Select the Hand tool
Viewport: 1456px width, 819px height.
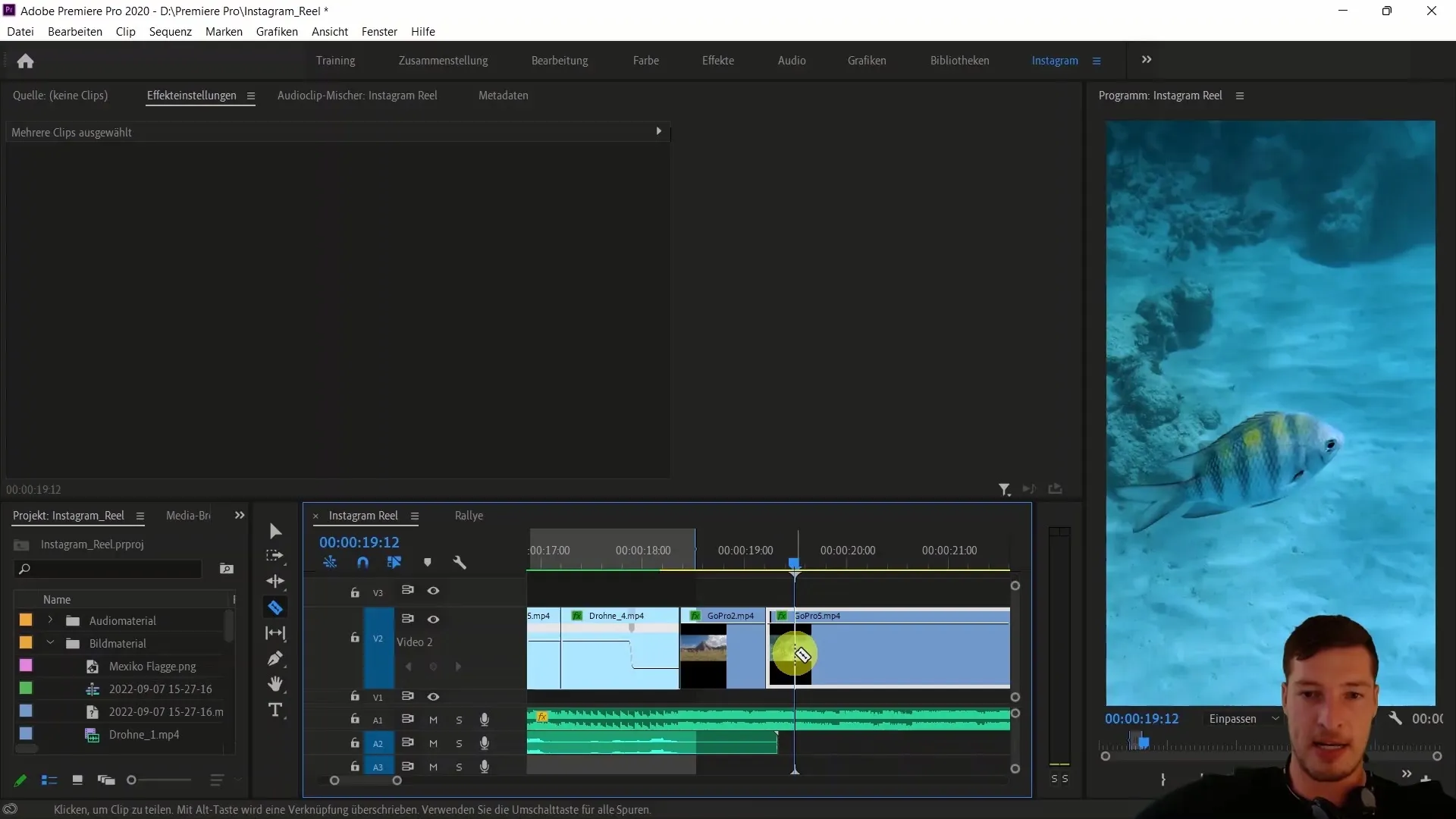click(x=275, y=684)
